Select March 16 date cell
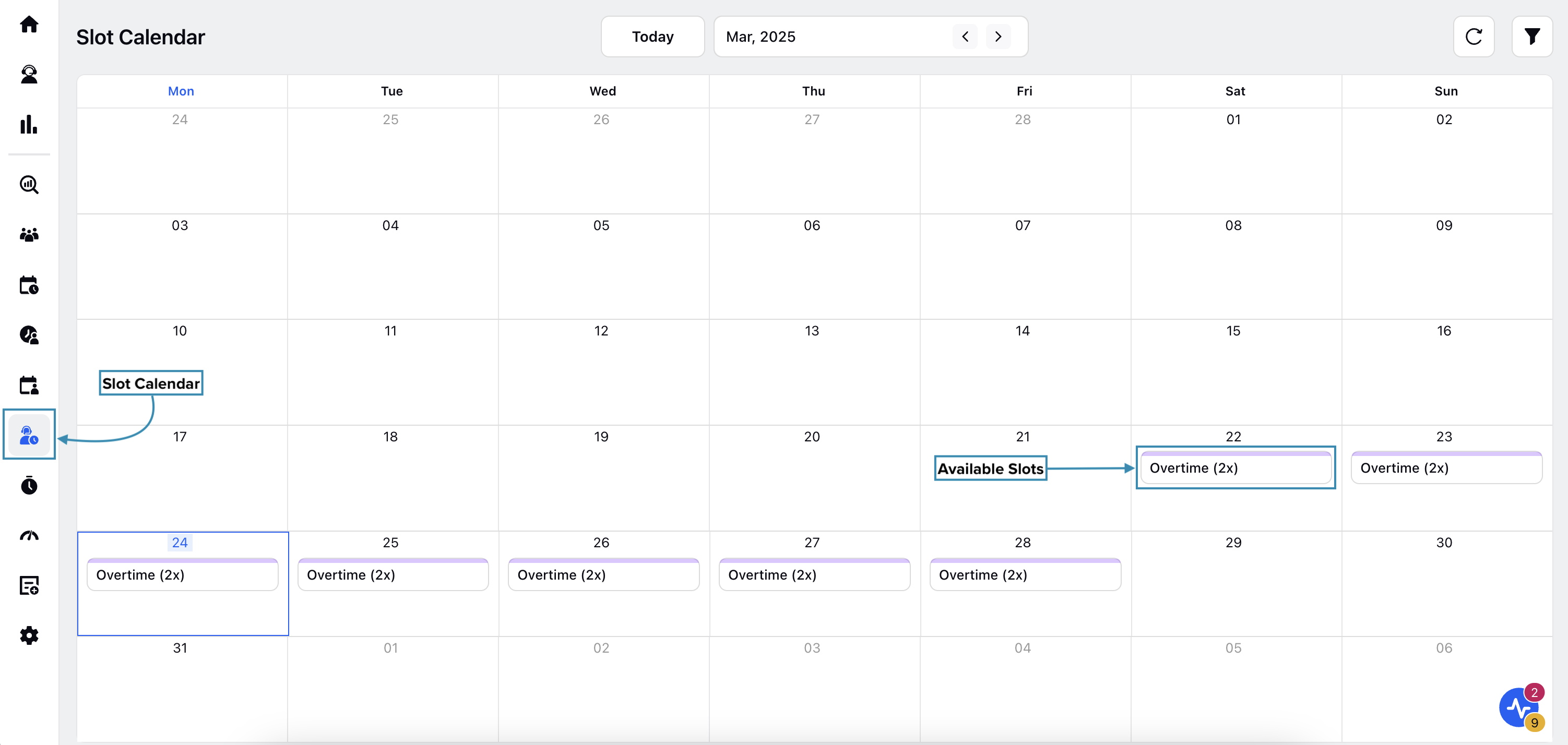 [x=1446, y=372]
